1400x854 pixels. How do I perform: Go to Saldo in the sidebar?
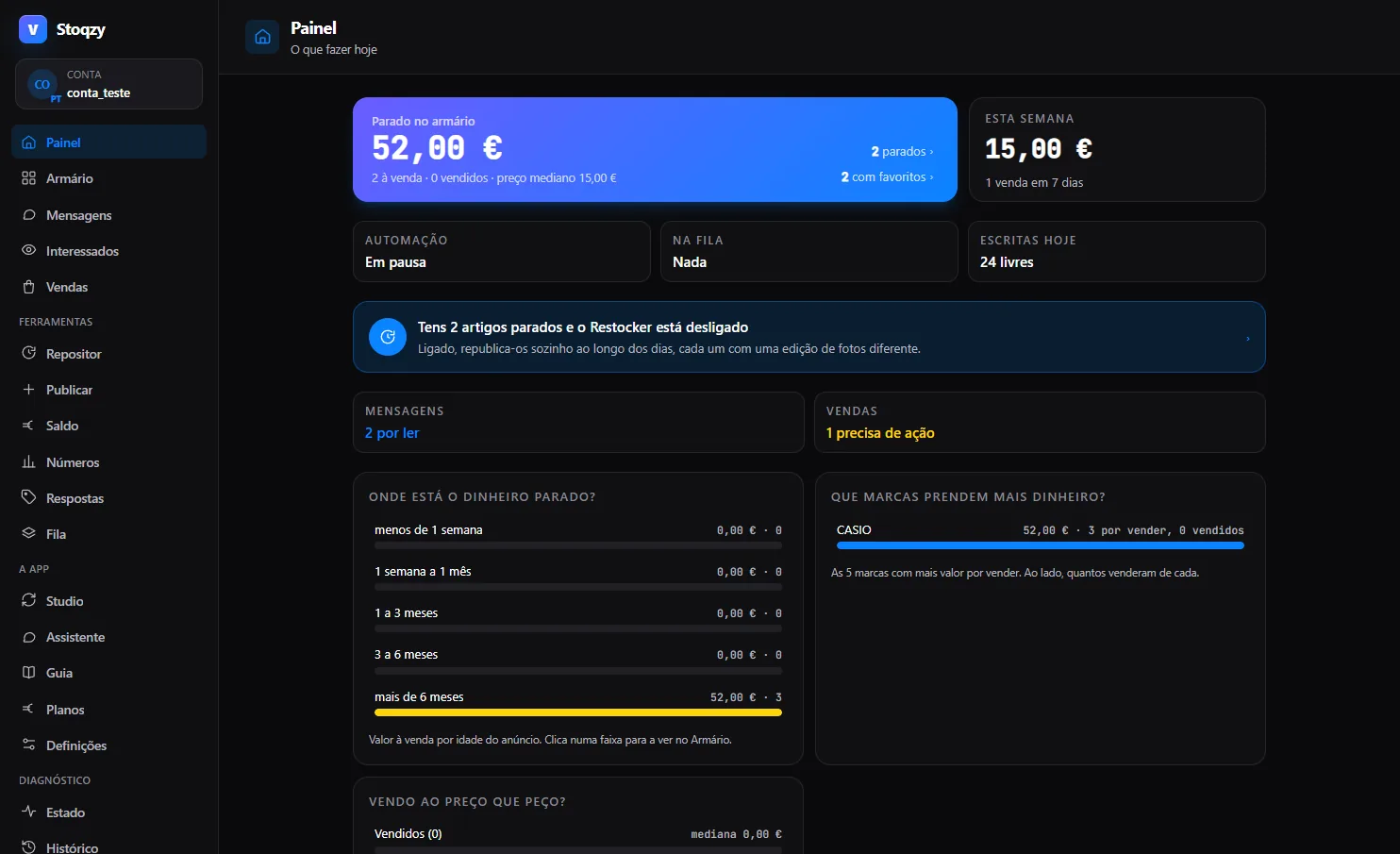pyautogui.click(x=108, y=426)
